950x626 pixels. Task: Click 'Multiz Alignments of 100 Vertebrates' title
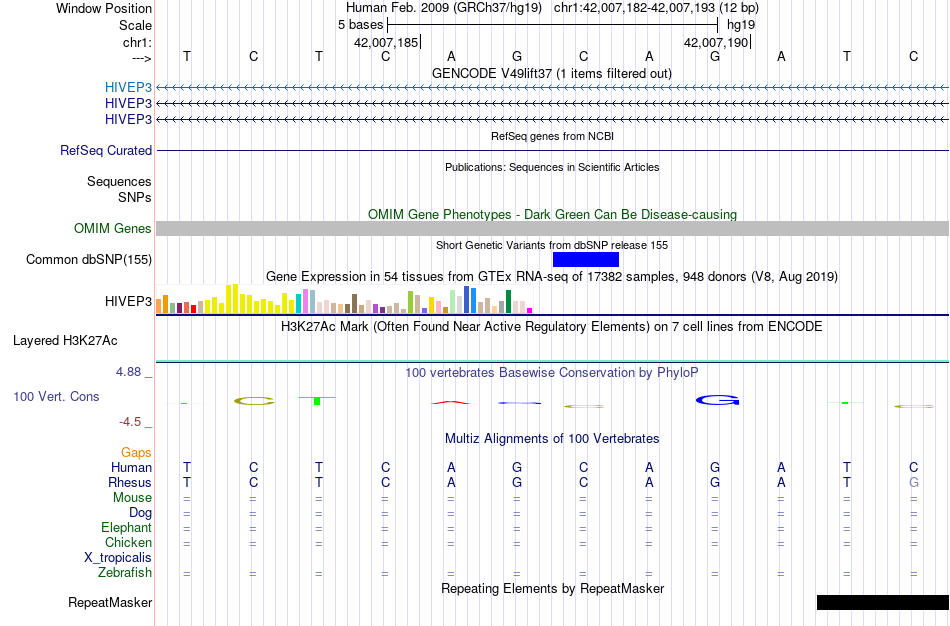[552, 439]
